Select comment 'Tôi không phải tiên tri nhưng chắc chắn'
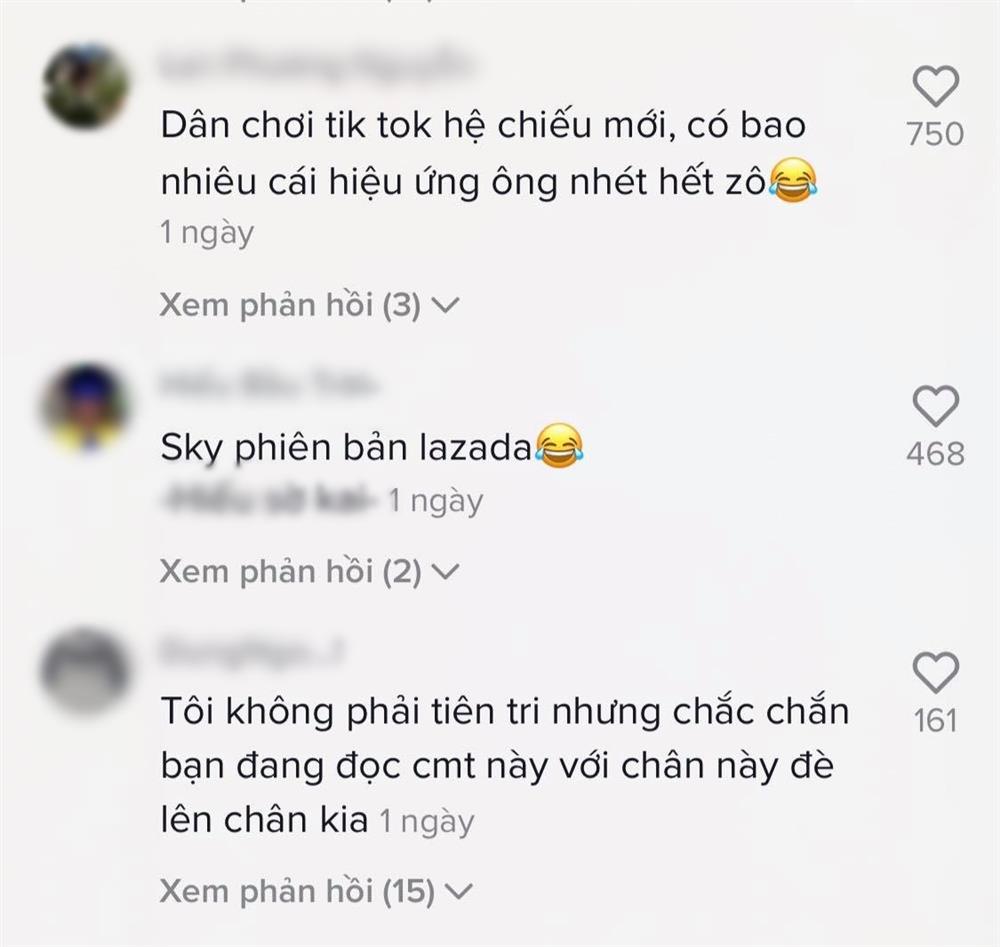 (504, 711)
